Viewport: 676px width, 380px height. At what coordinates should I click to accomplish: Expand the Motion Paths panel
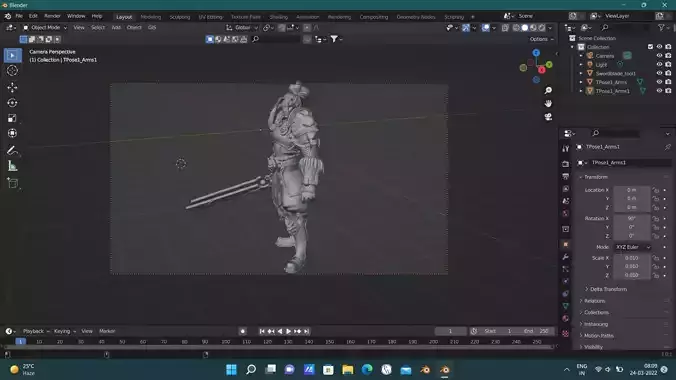(598, 336)
